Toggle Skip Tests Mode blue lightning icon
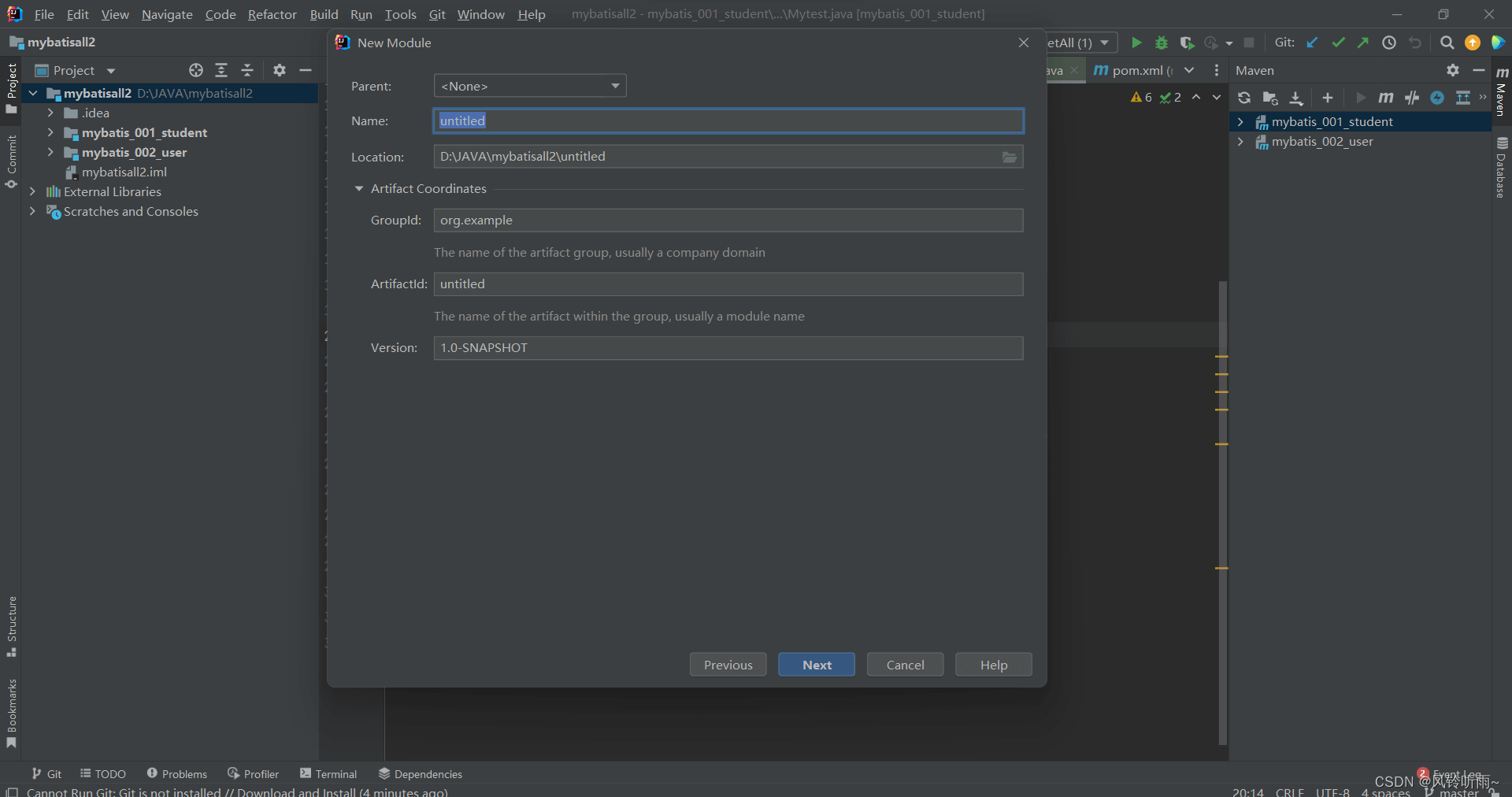The height and width of the screenshot is (797, 1512). 1437,98
